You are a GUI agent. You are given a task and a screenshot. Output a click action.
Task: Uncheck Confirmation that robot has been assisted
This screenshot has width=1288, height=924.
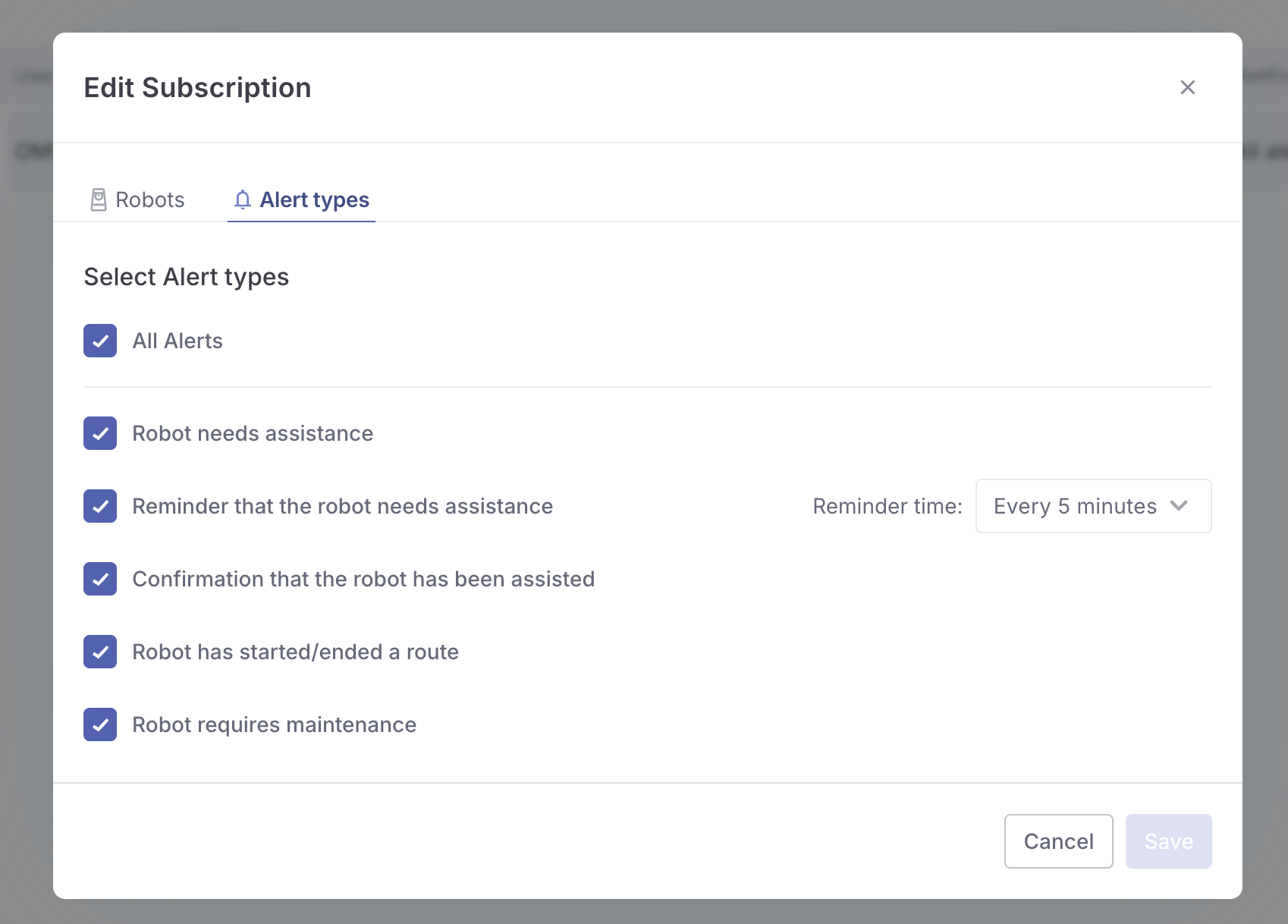tap(100, 579)
